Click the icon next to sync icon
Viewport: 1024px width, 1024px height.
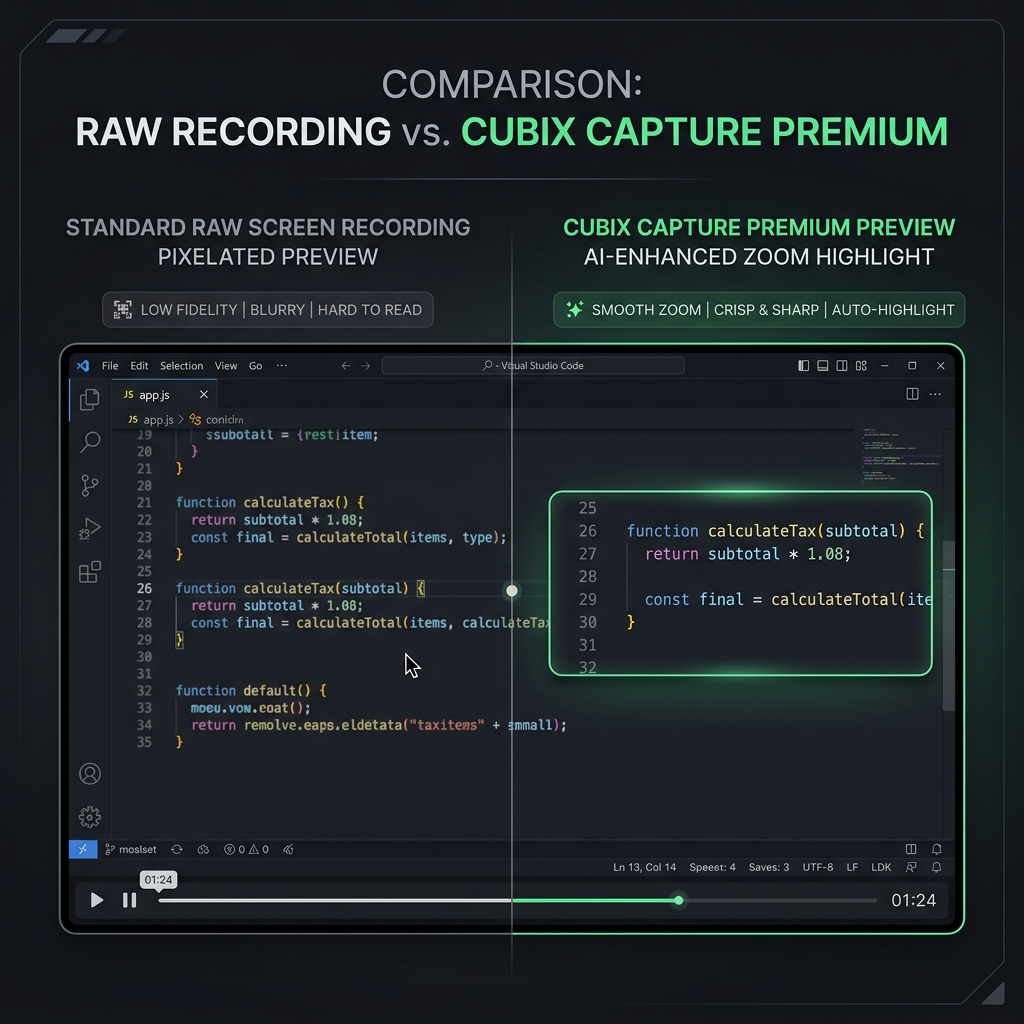tap(203, 849)
